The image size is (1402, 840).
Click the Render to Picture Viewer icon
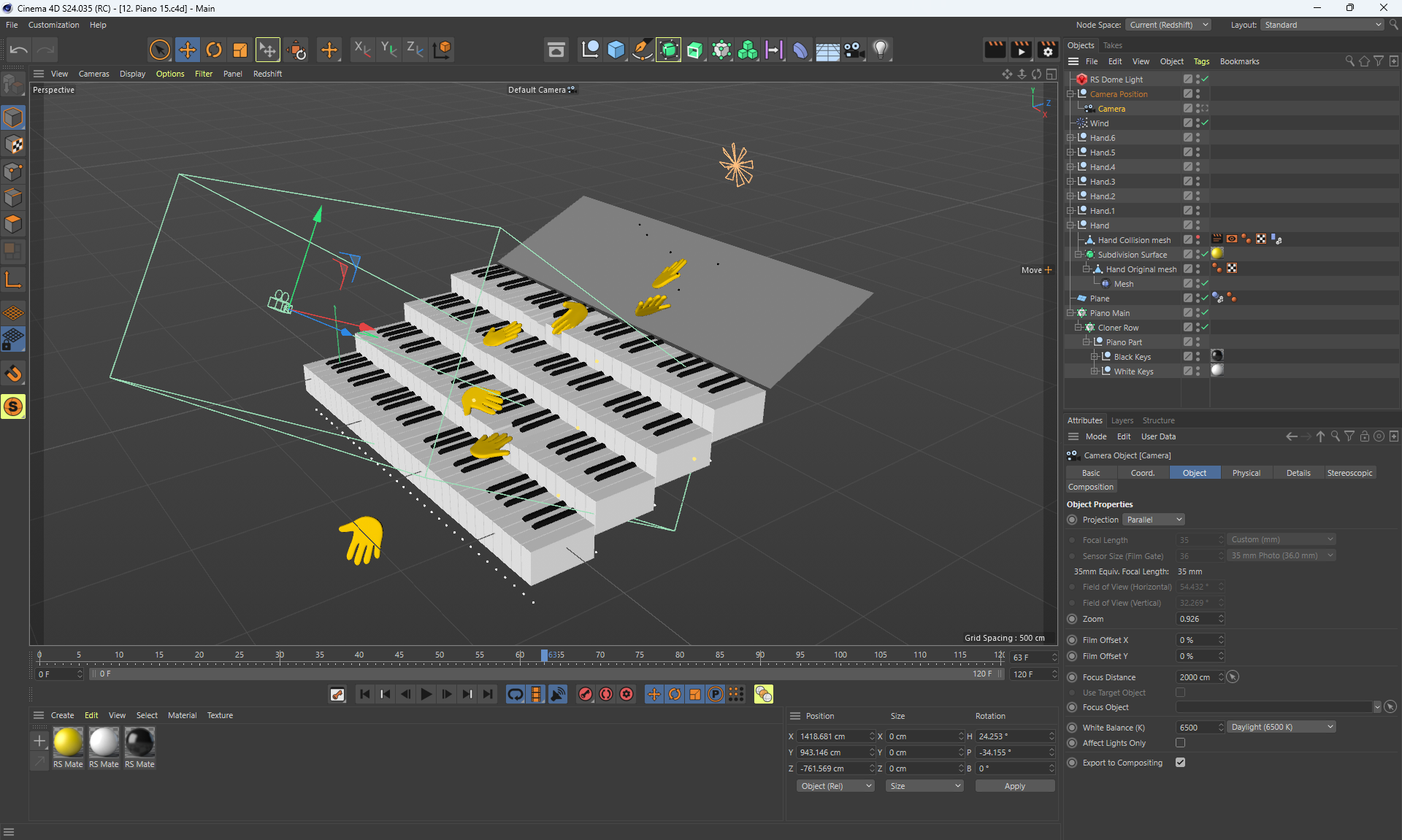1021,50
